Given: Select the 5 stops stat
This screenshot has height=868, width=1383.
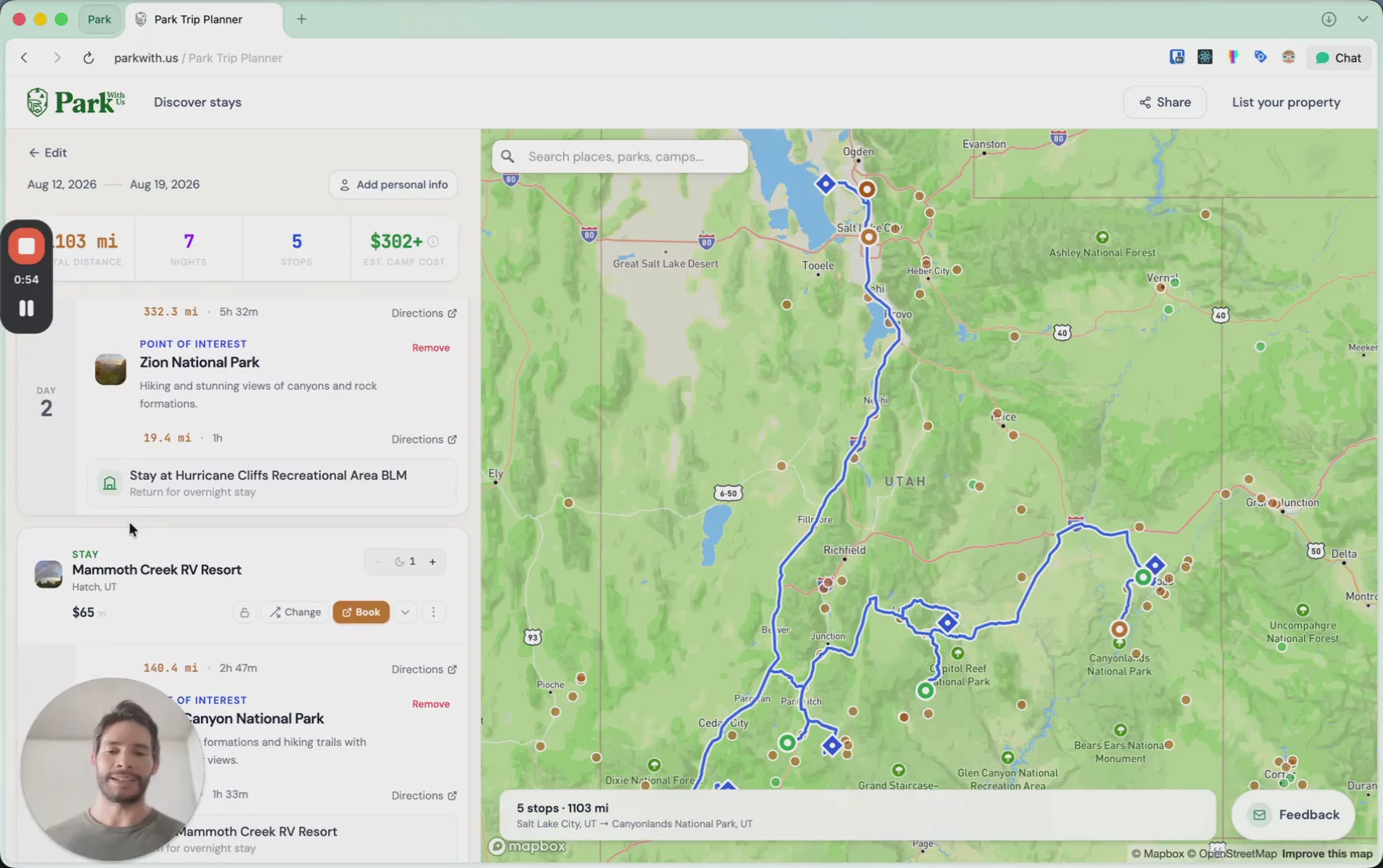Looking at the screenshot, I should [x=297, y=249].
